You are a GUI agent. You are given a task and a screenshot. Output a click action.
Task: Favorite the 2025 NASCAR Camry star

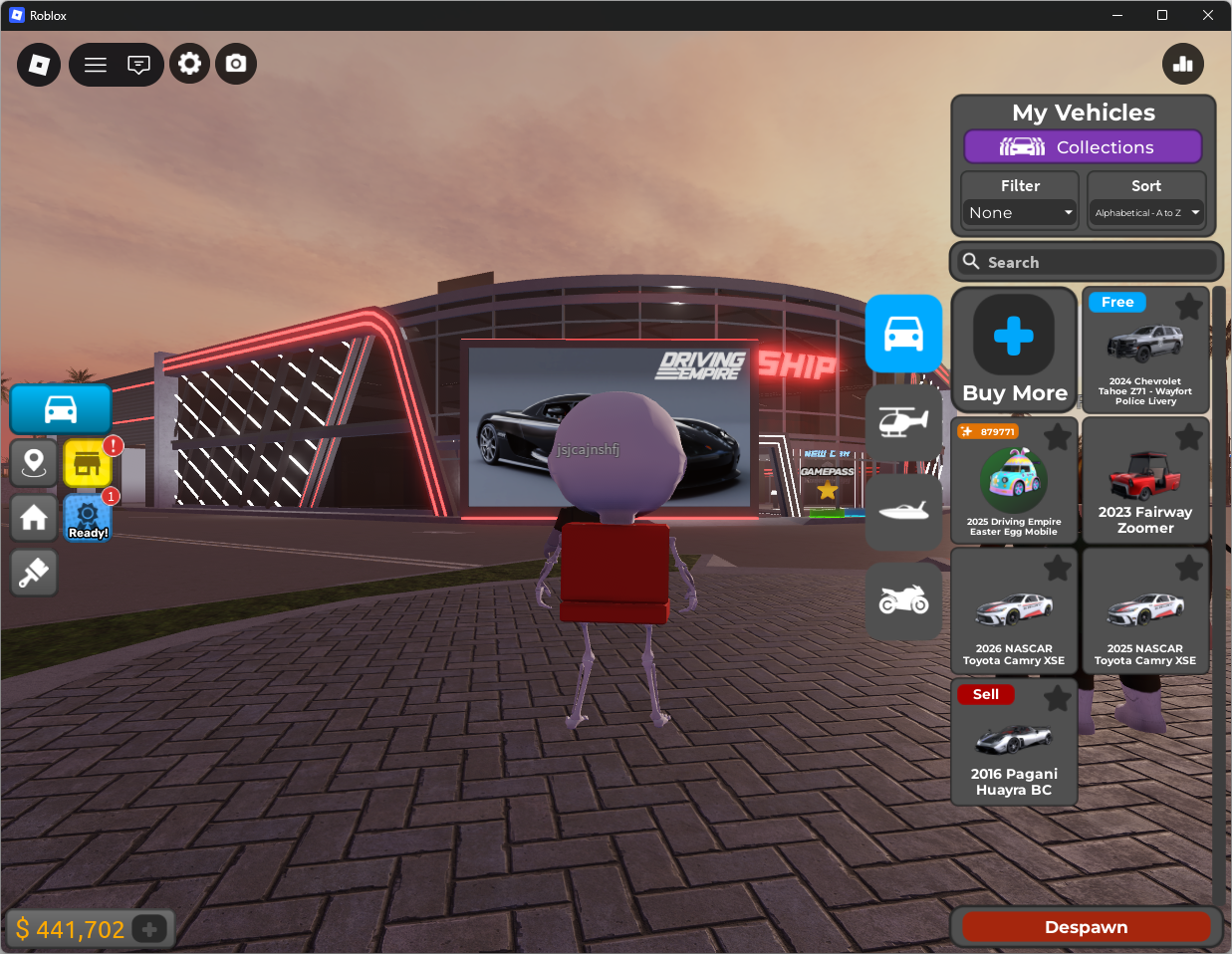point(1188,568)
